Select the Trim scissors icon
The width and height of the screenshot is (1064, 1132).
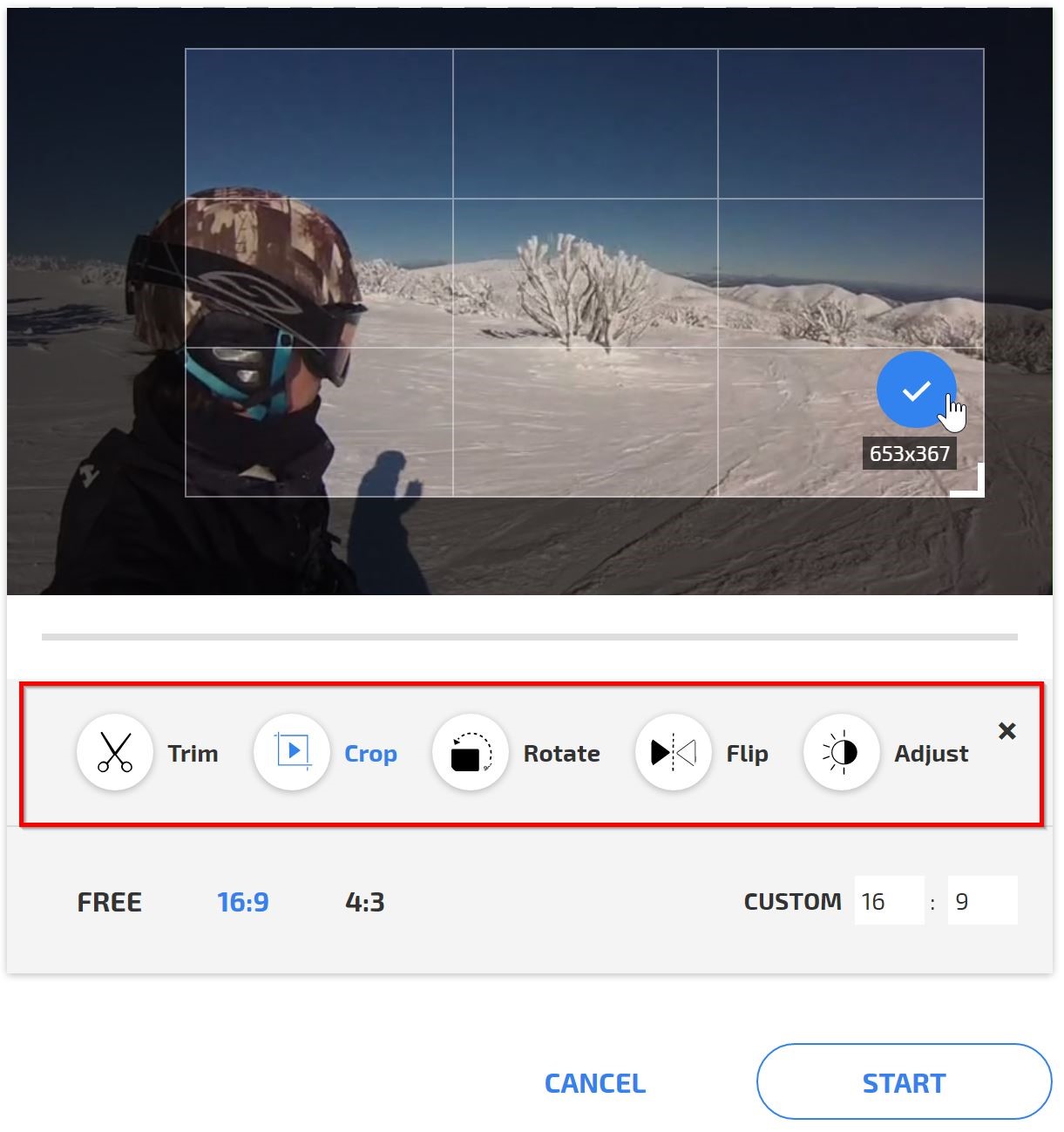point(115,752)
